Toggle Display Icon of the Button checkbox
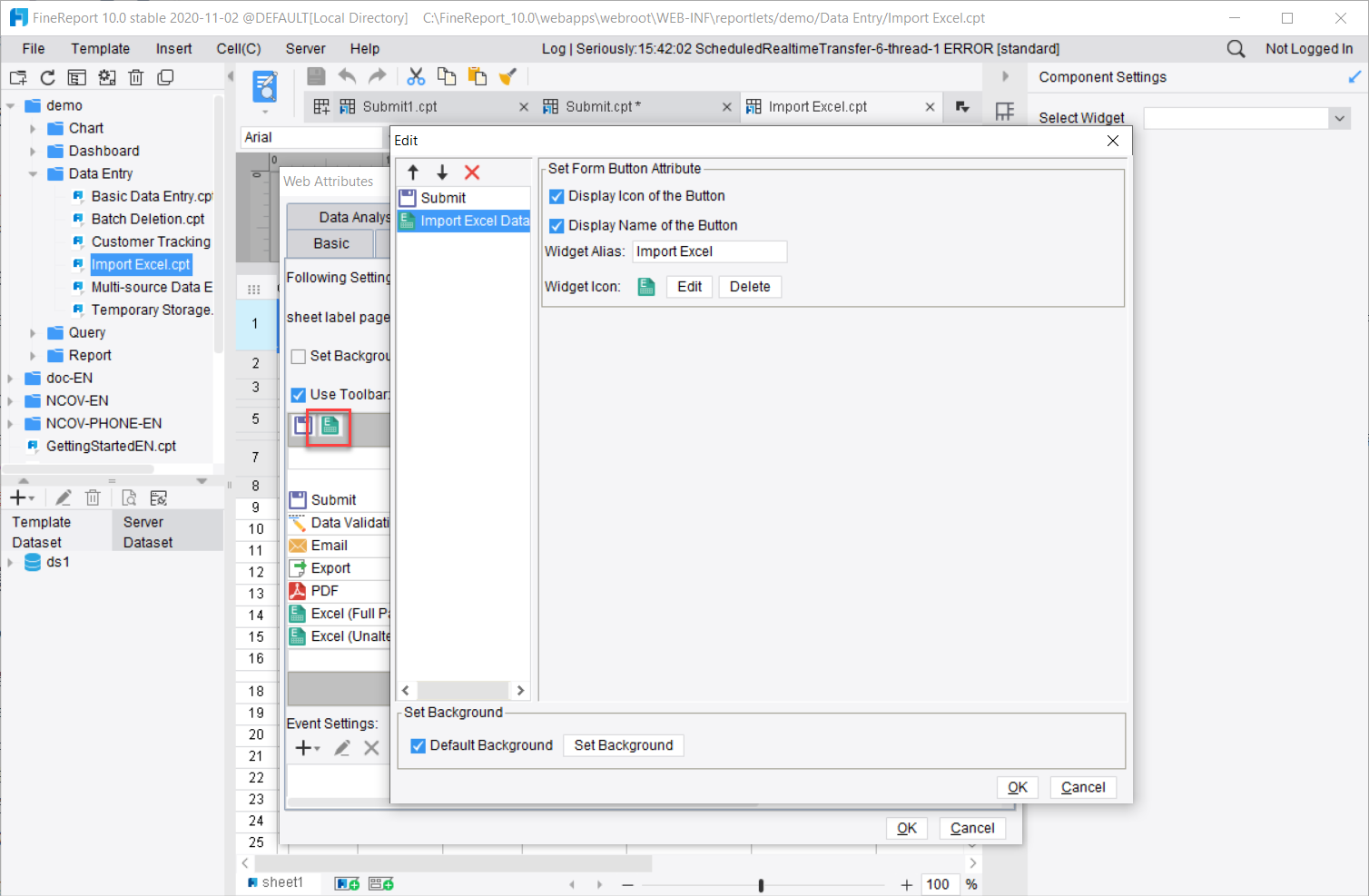The height and width of the screenshot is (896, 1369). tap(556, 196)
